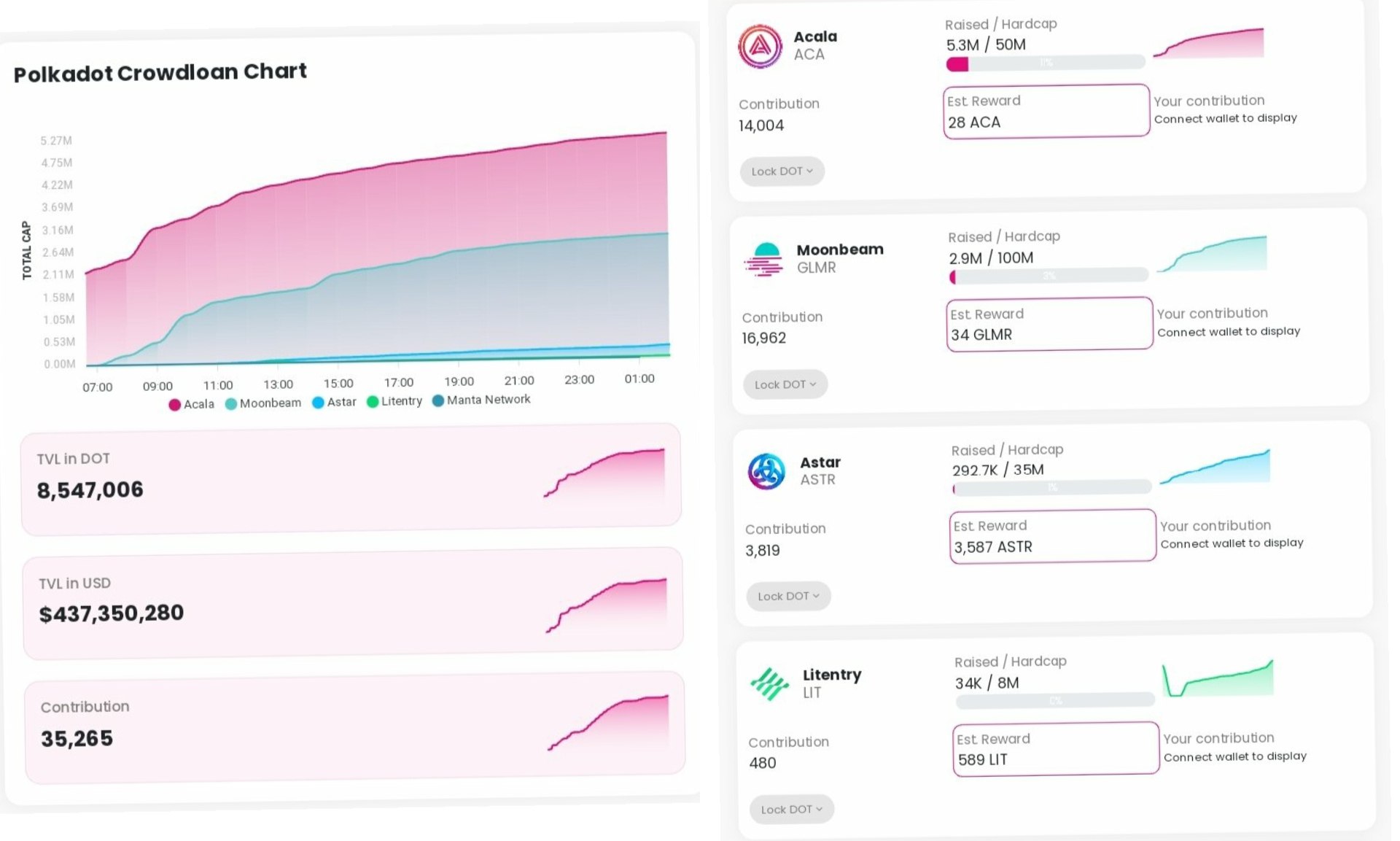1400x841 pixels.
Task: Click Acala pink sparkline thumbnail
Action: click(x=1208, y=43)
